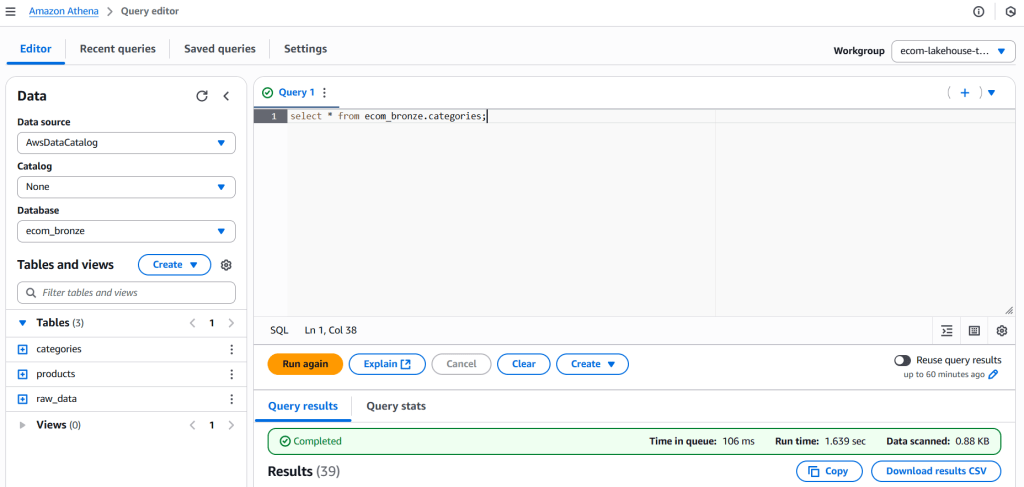The width and height of the screenshot is (1024, 487).
Task: Click the Filter tables and views field
Action: point(126,293)
